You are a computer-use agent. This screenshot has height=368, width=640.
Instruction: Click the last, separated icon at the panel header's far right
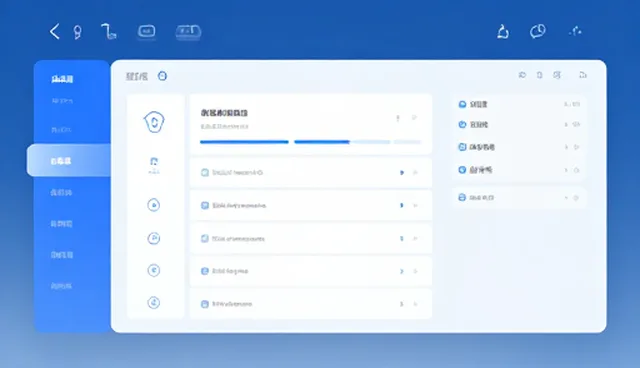[x=583, y=75]
